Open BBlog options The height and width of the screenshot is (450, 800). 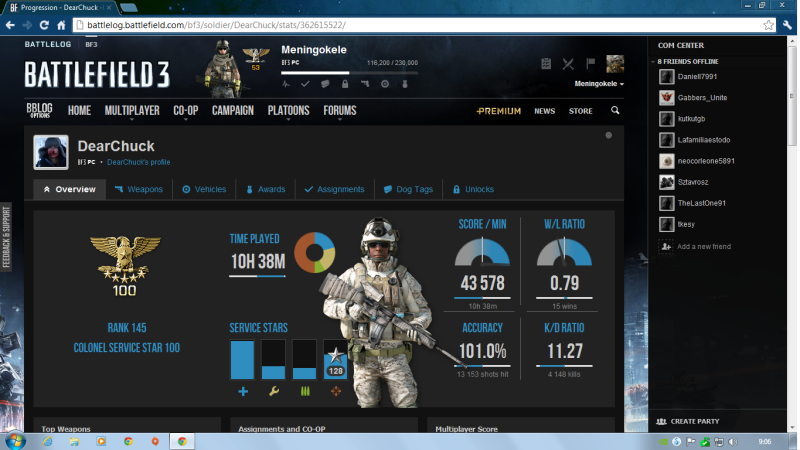[x=39, y=110]
